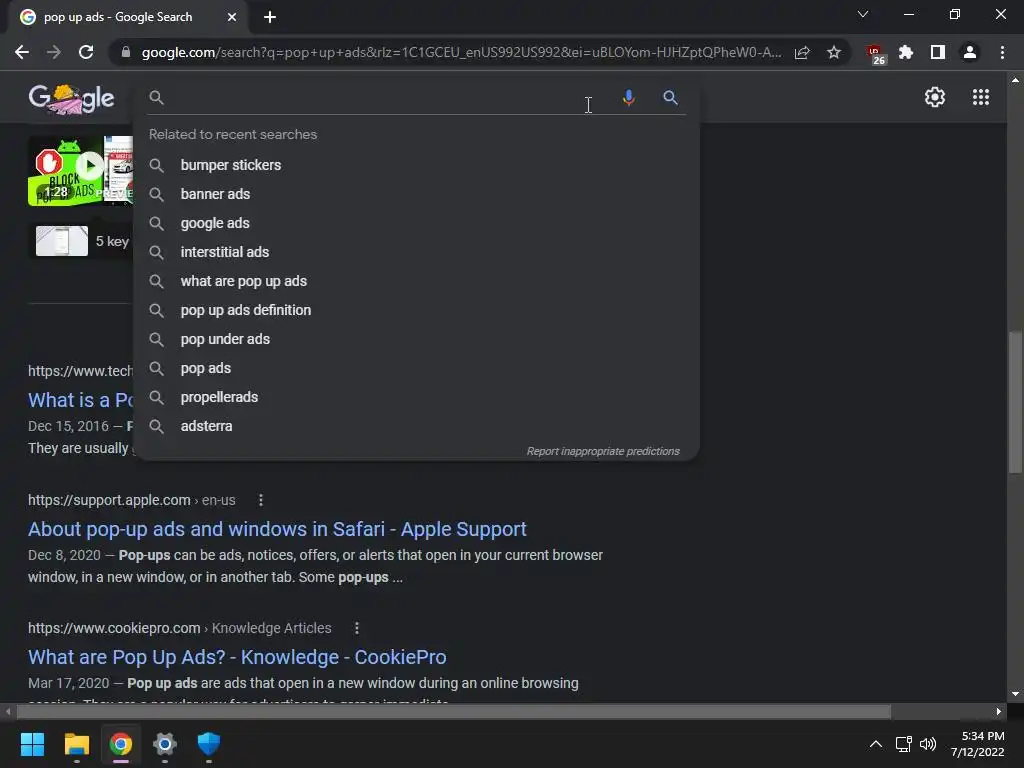Click the www.cookiepro.com URL breadcrumb

click(x=180, y=628)
